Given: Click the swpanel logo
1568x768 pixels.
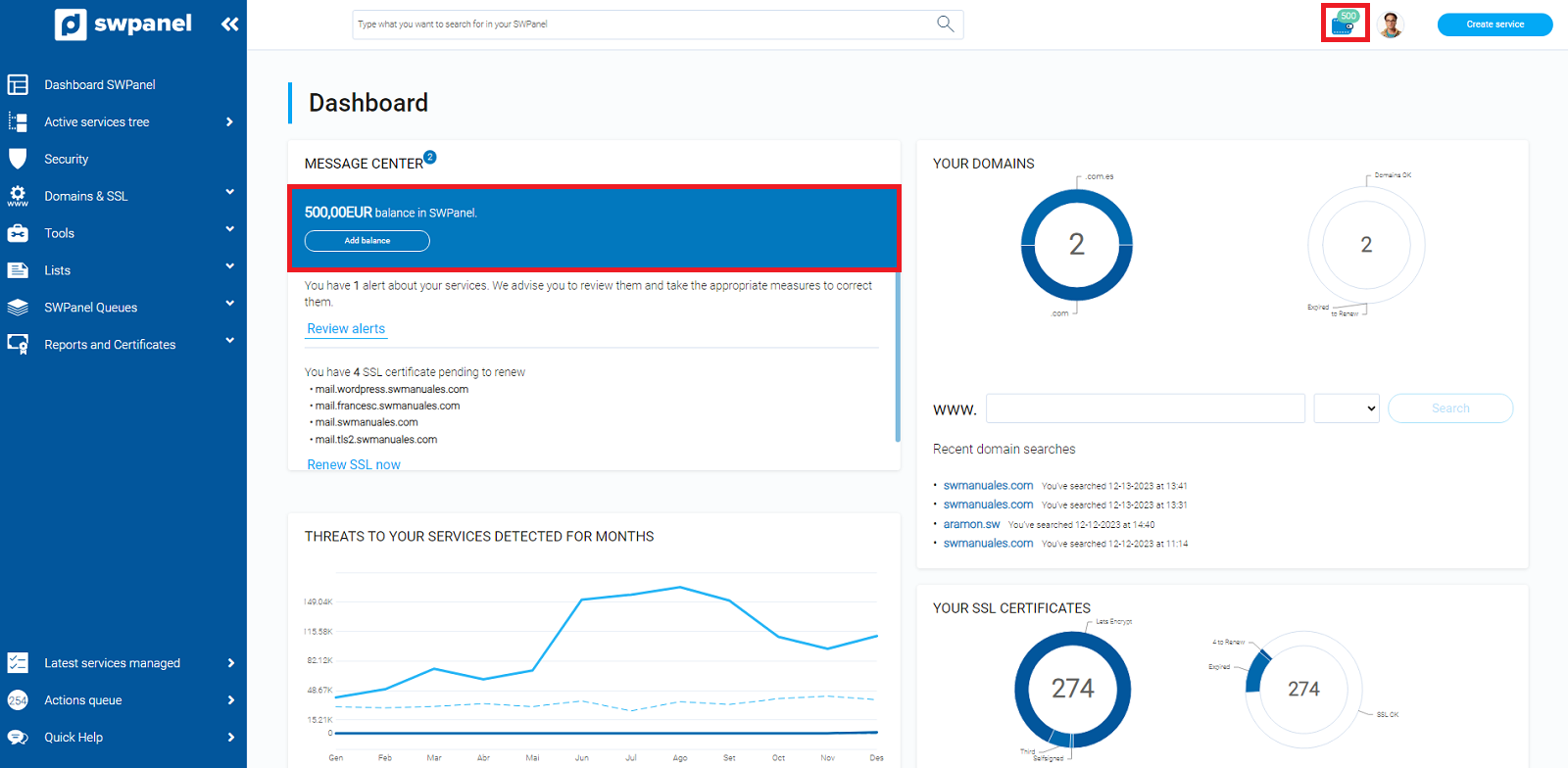Looking at the screenshot, I should coord(123,24).
